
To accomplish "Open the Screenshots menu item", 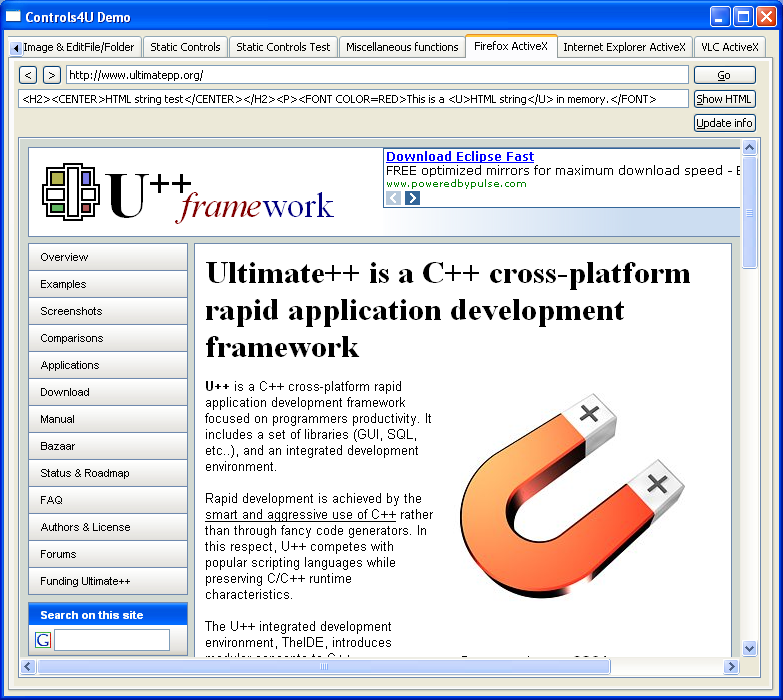I will click(108, 311).
